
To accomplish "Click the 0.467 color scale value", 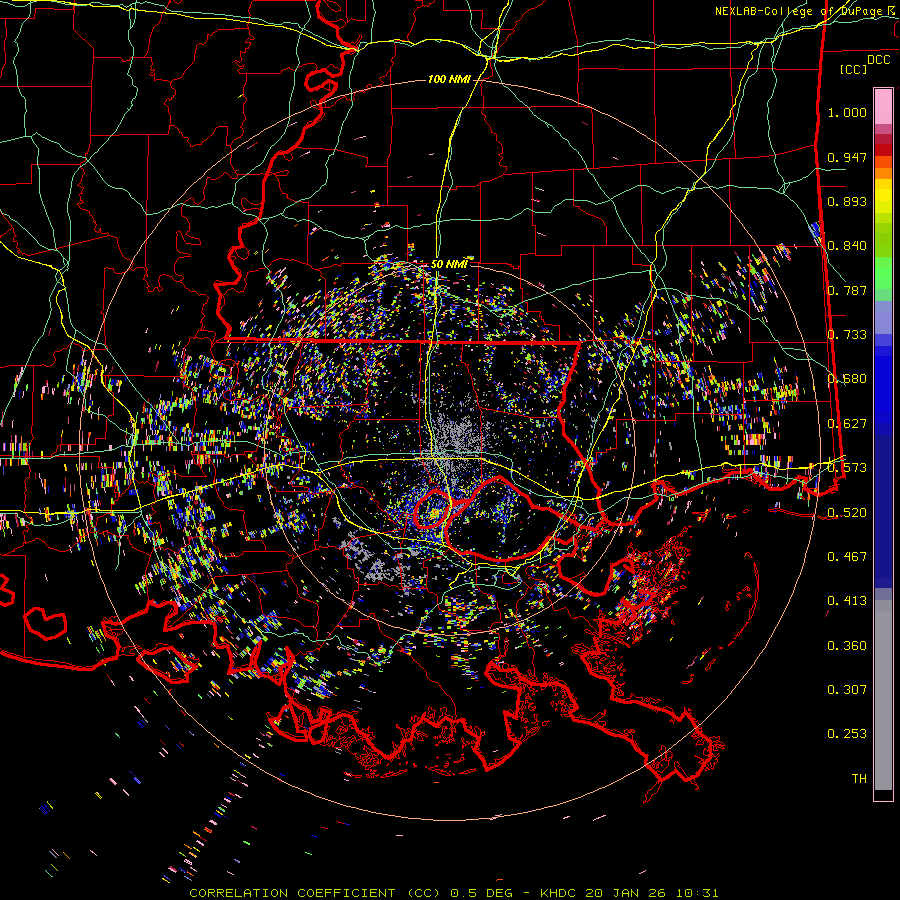I will coord(847,557).
